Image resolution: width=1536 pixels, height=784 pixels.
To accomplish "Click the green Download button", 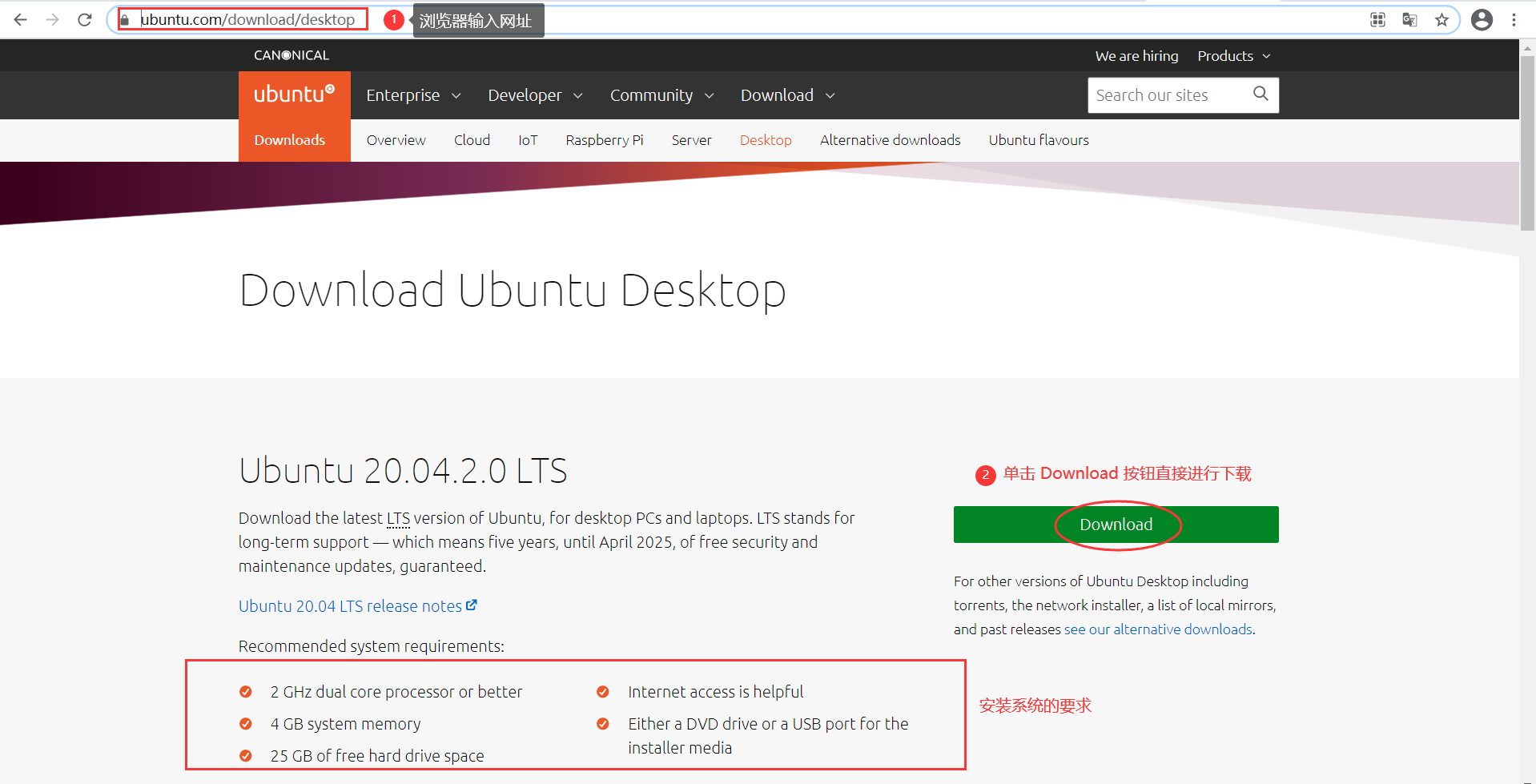I will 1116,525.
